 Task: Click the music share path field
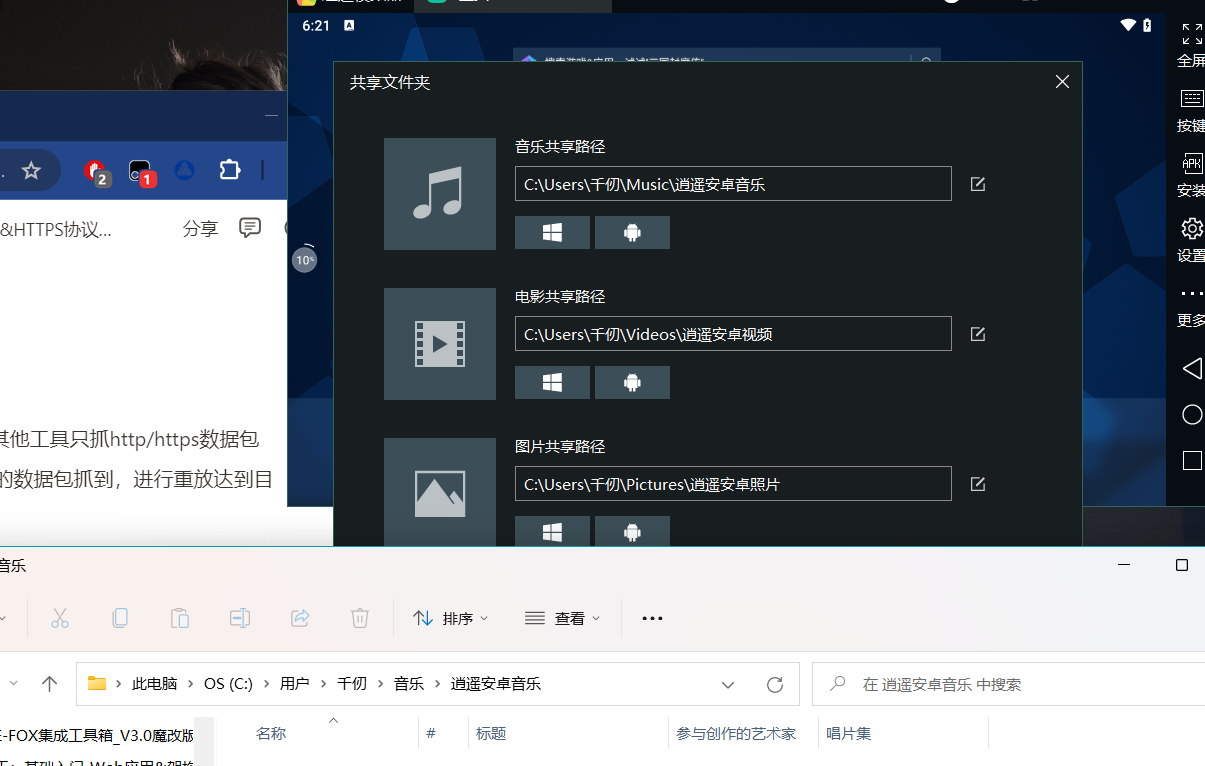click(733, 184)
